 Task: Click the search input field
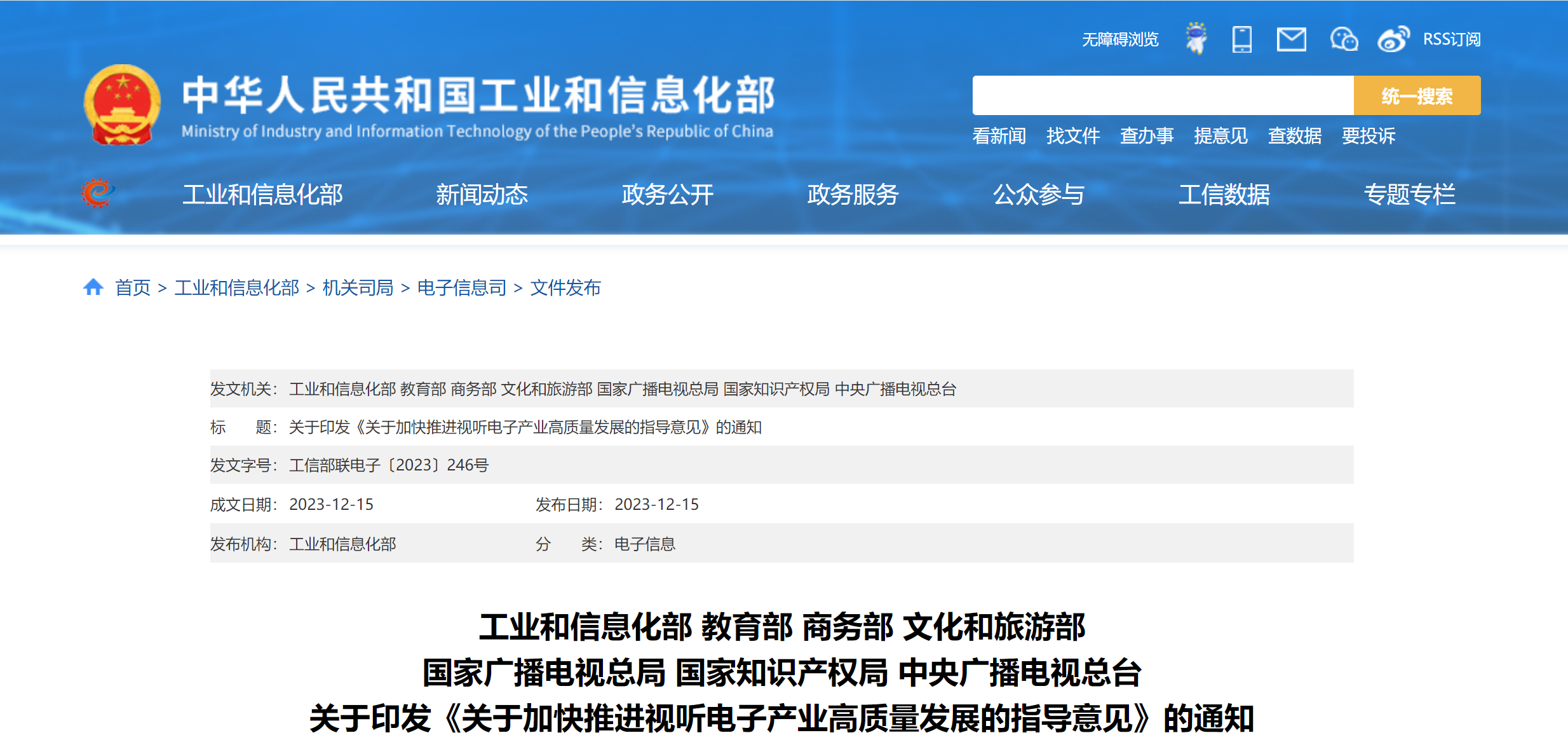[1163, 95]
